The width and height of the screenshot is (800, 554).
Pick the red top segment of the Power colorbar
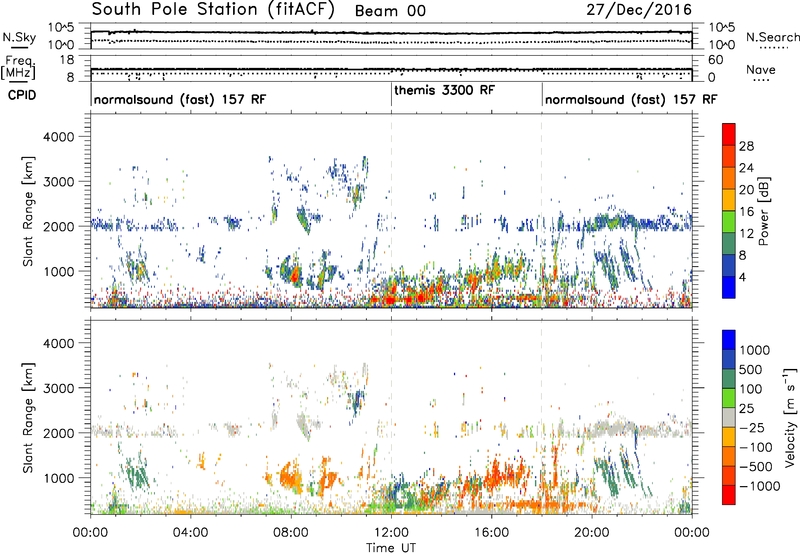[729, 134]
